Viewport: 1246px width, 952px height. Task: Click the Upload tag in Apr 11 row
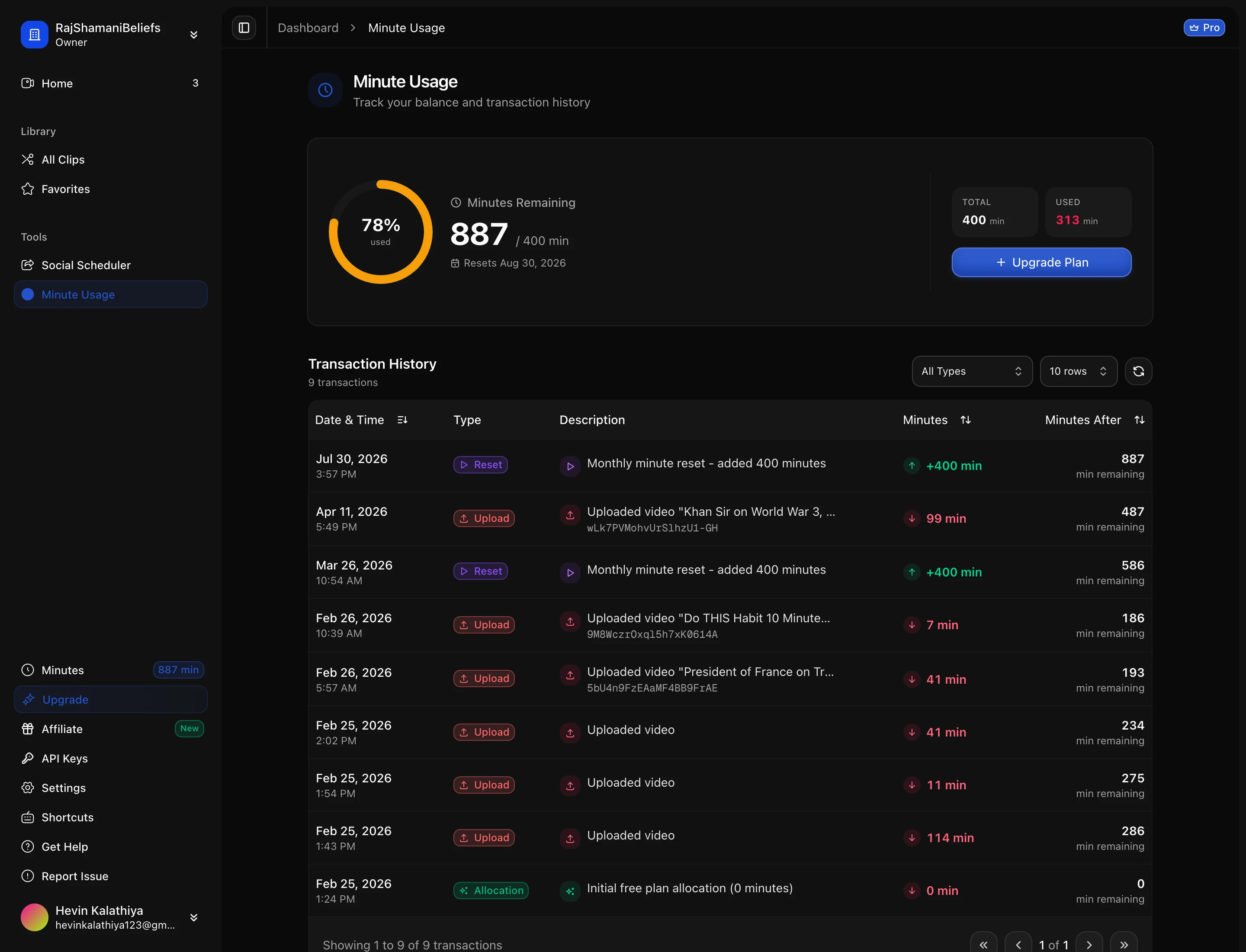pos(484,518)
